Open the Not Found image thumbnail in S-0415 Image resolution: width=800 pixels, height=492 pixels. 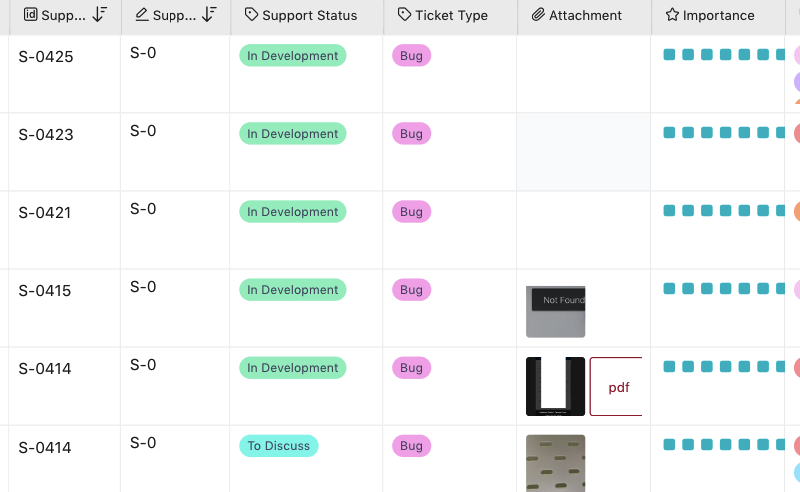point(556,311)
